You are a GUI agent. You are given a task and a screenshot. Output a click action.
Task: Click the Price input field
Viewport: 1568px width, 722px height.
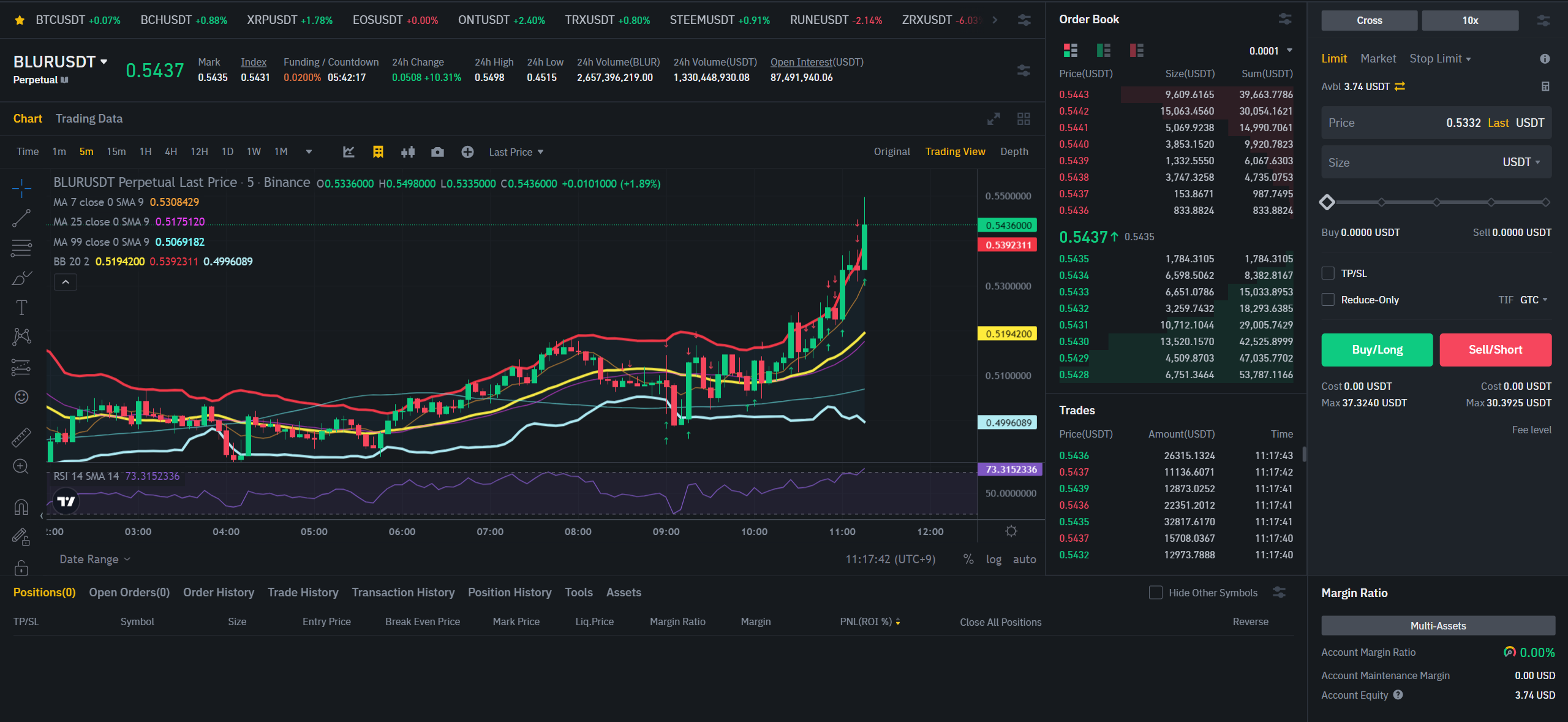(1436, 123)
